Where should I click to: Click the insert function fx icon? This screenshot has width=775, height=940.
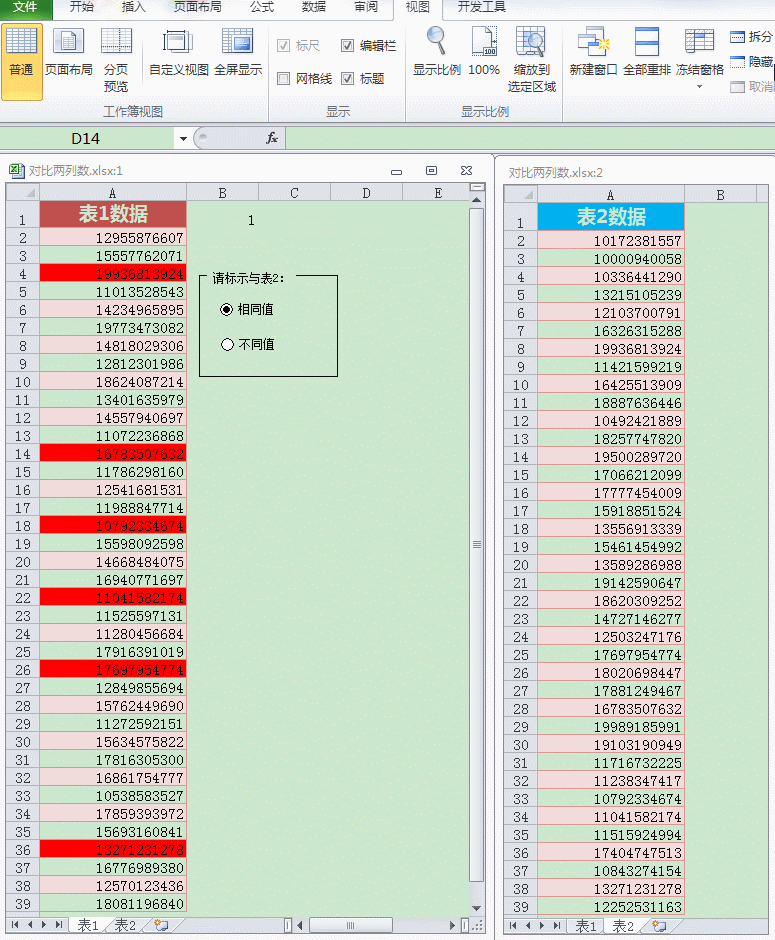272,138
